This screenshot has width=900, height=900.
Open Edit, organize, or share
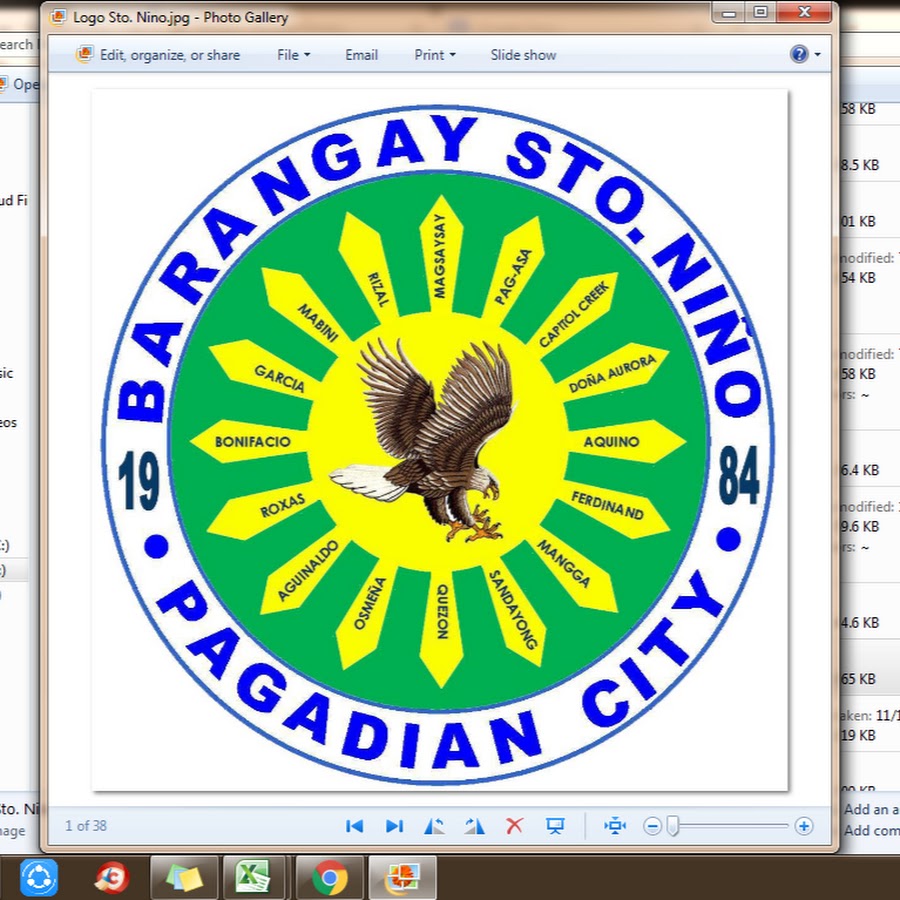click(x=159, y=55)
